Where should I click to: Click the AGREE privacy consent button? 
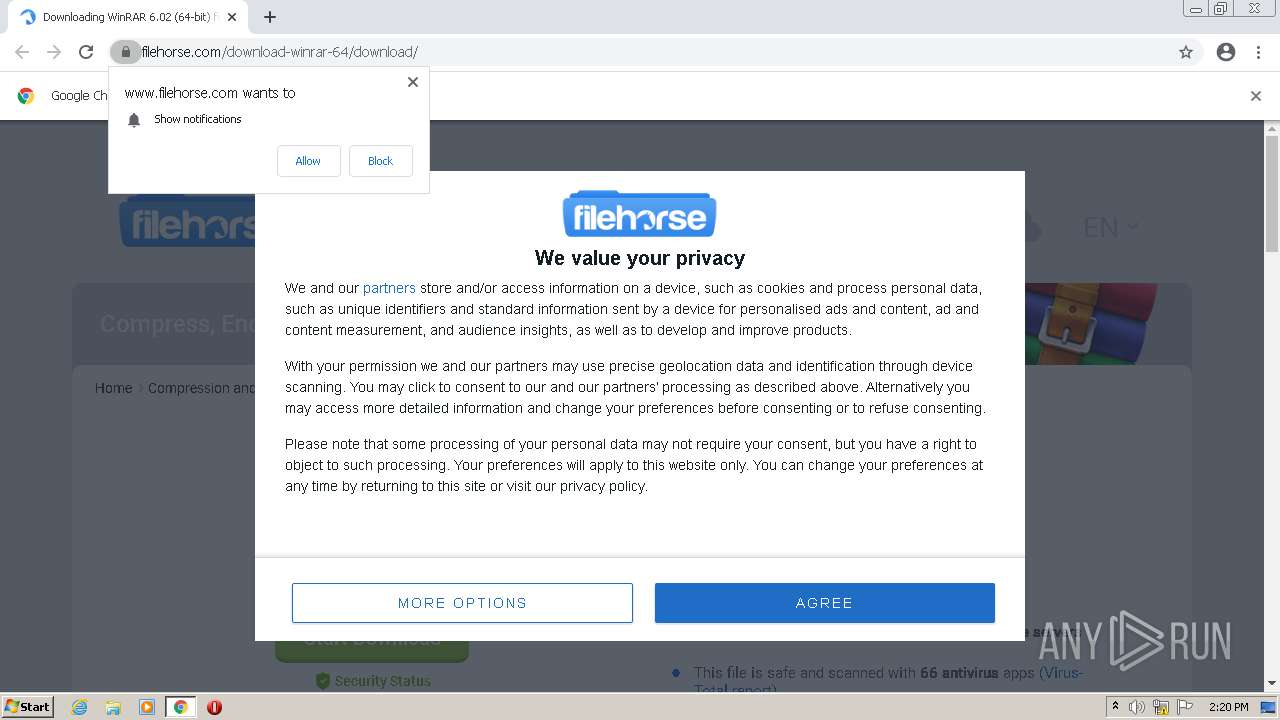click(824, 603)
